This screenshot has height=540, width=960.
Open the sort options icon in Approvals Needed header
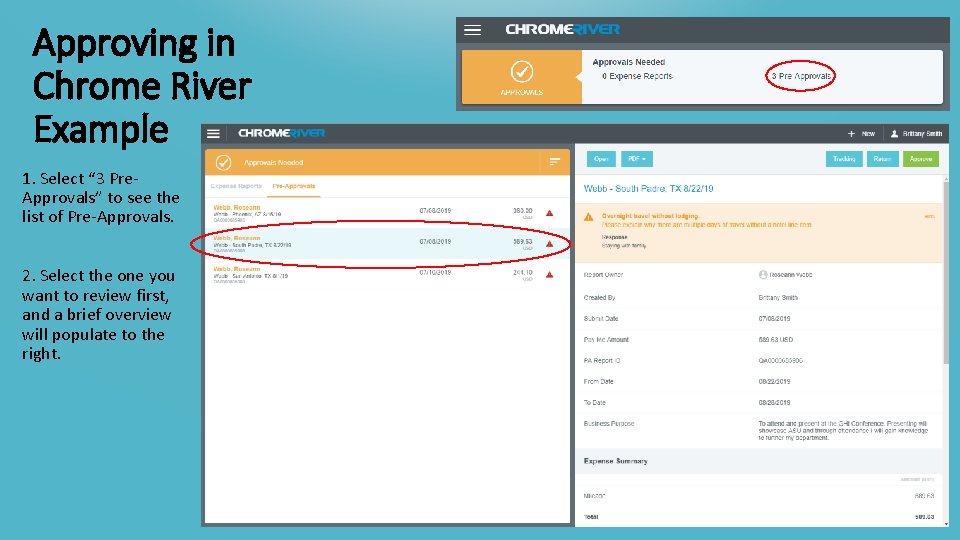click(x=554, y=162)
